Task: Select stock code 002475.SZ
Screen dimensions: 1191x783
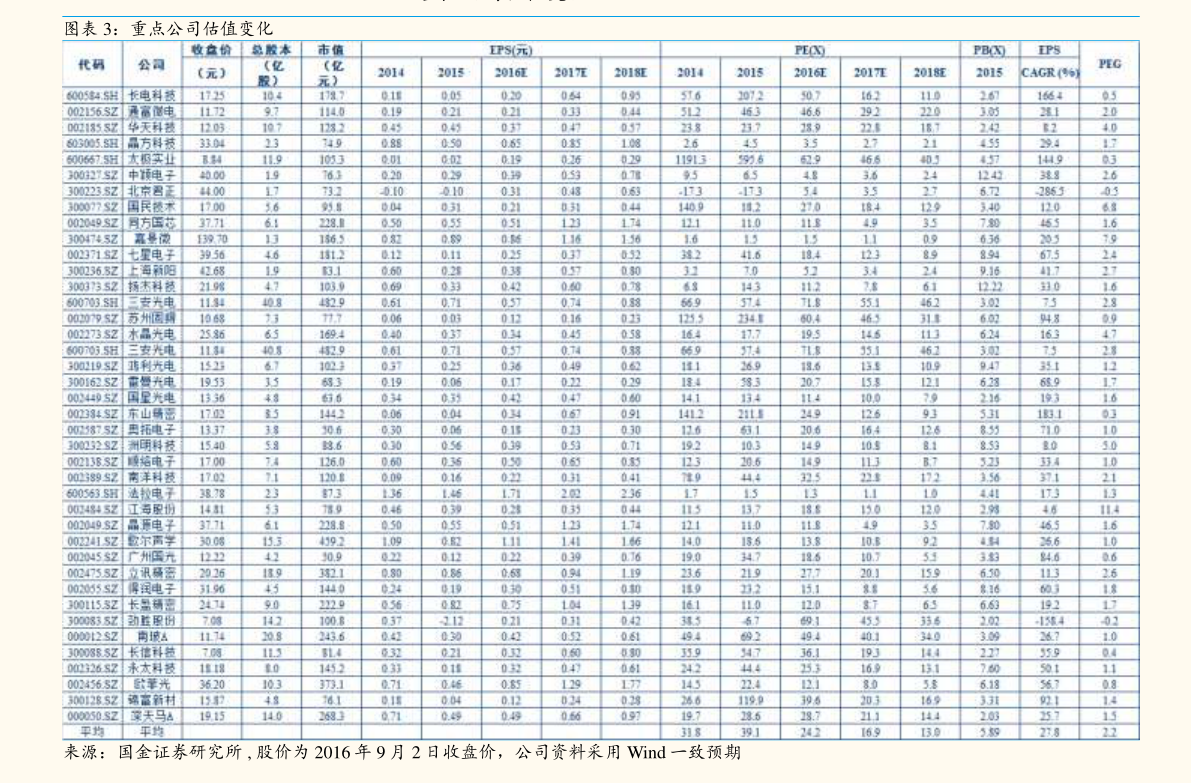Action: pos(92,573)
